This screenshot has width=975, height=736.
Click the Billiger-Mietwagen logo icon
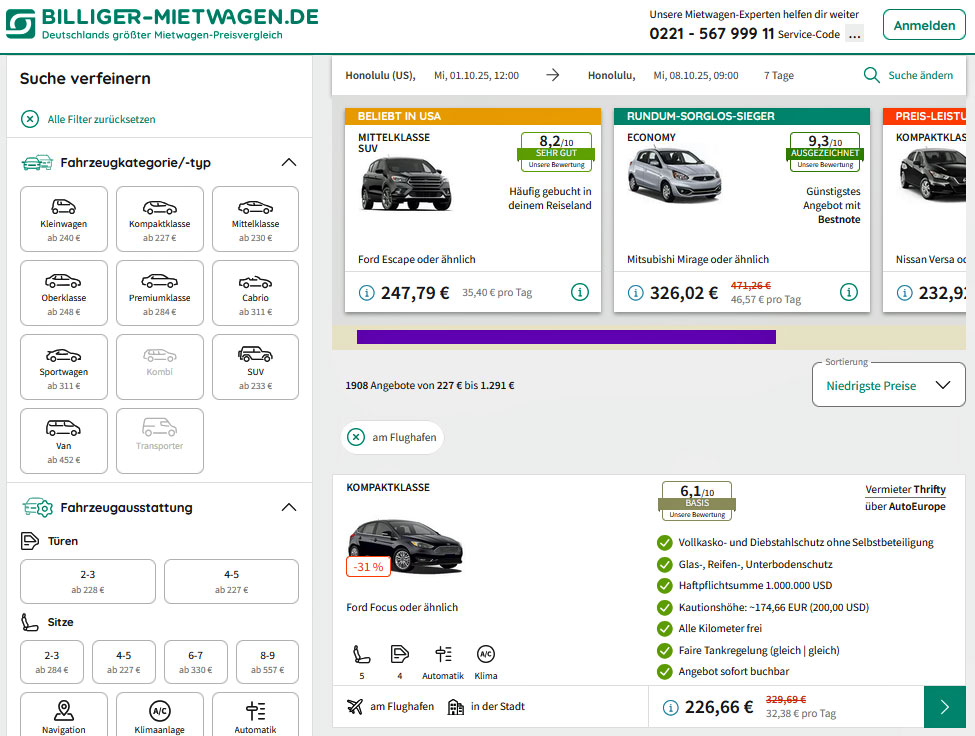click(21, 24)
